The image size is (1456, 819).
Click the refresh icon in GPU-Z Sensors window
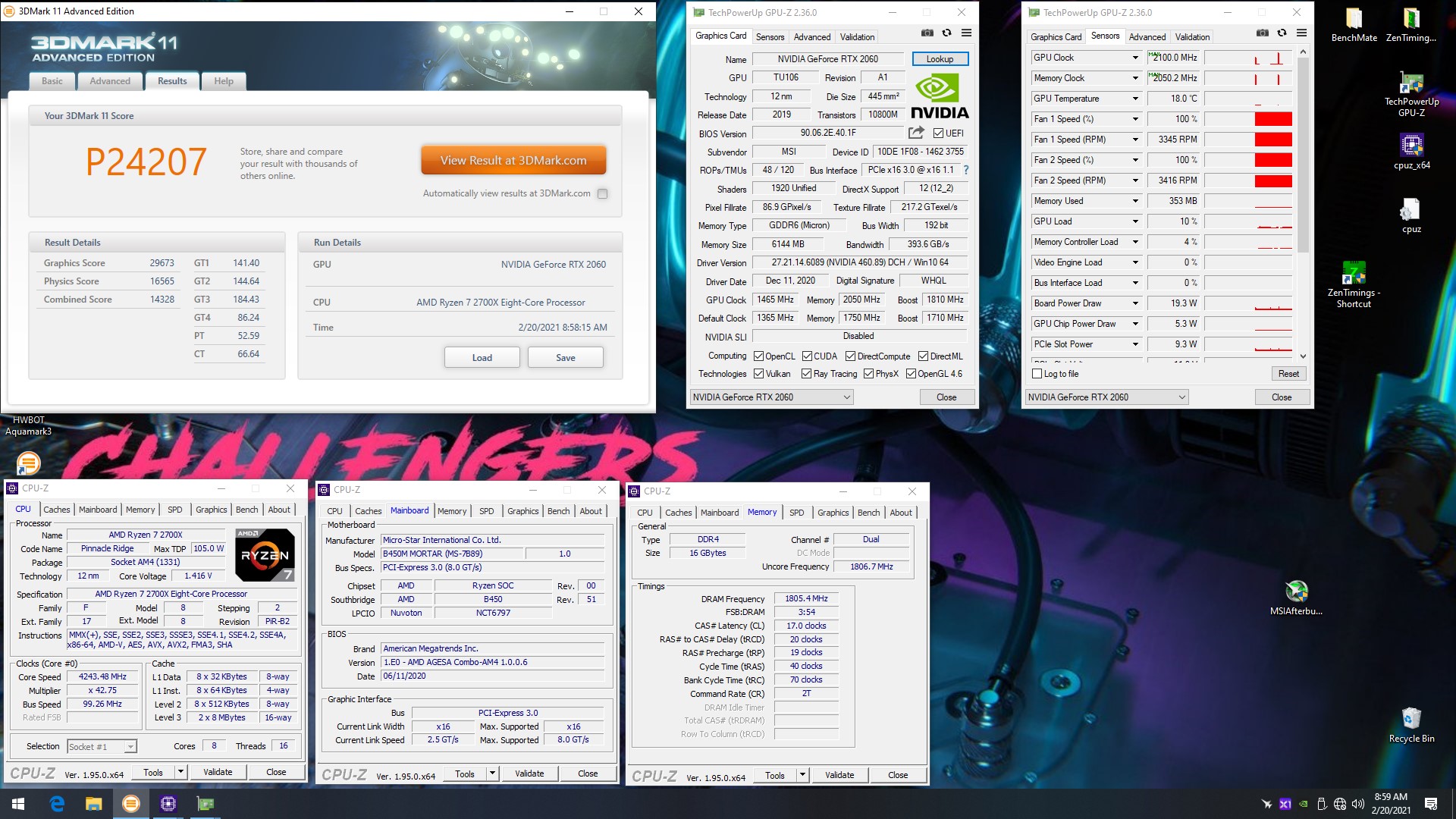[x=1282, y=33]
